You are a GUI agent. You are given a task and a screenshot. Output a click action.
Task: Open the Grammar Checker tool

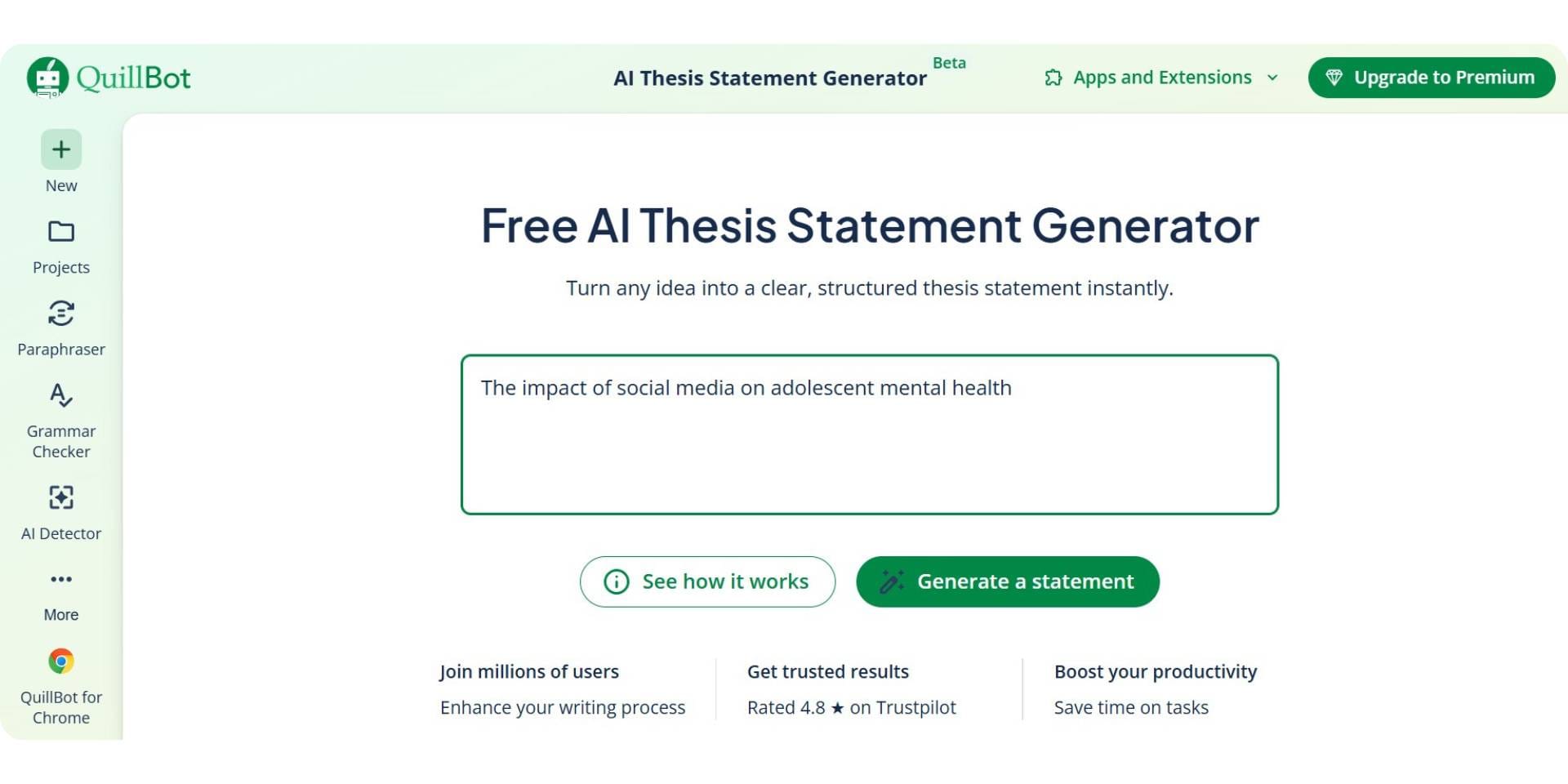point(60,397)
